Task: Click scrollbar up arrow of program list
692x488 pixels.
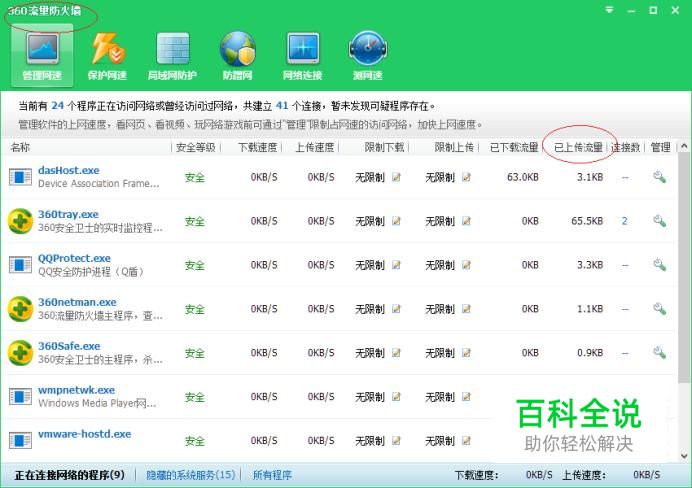Action: 684,146
